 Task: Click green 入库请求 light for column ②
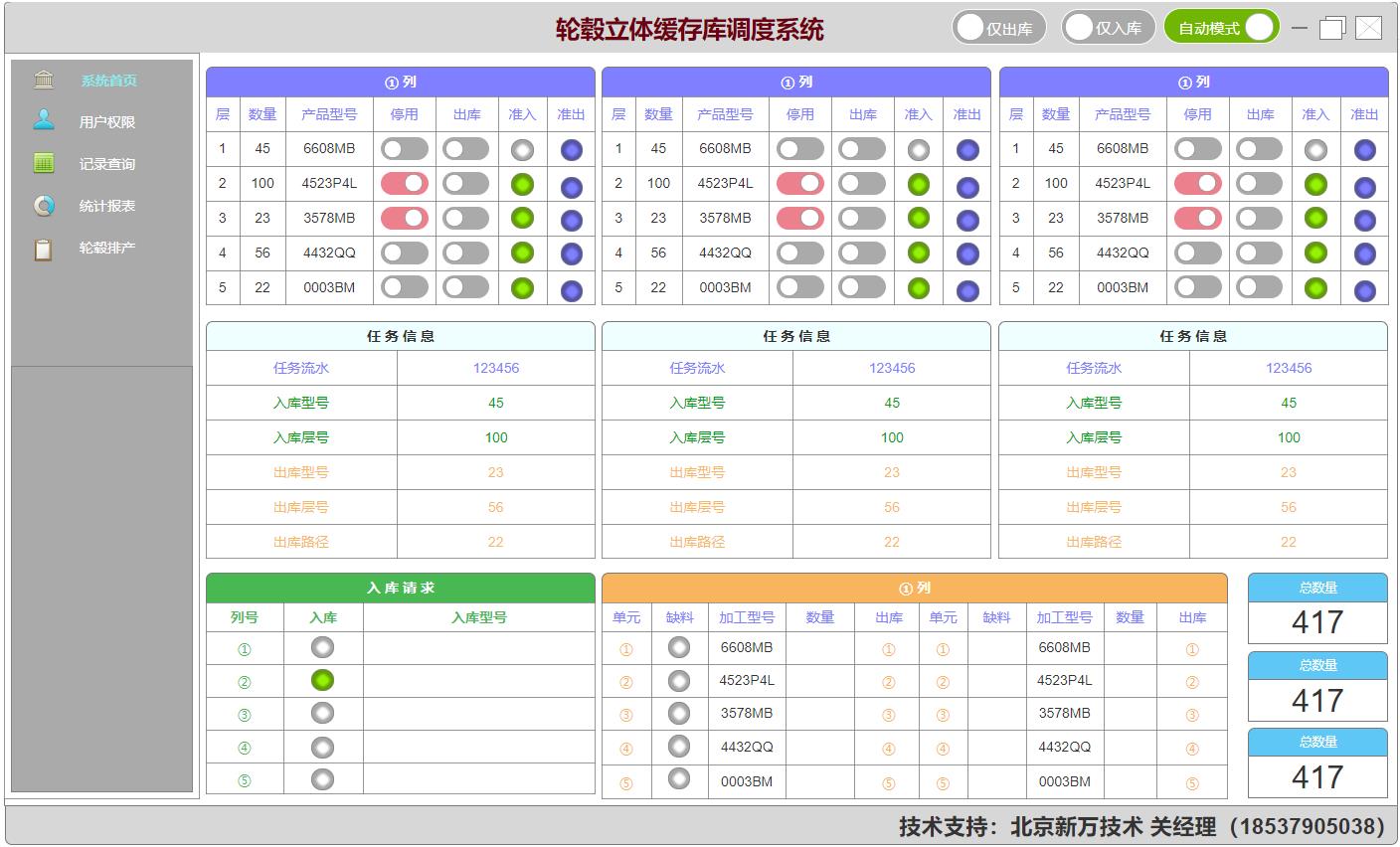(x=322, y=680)
